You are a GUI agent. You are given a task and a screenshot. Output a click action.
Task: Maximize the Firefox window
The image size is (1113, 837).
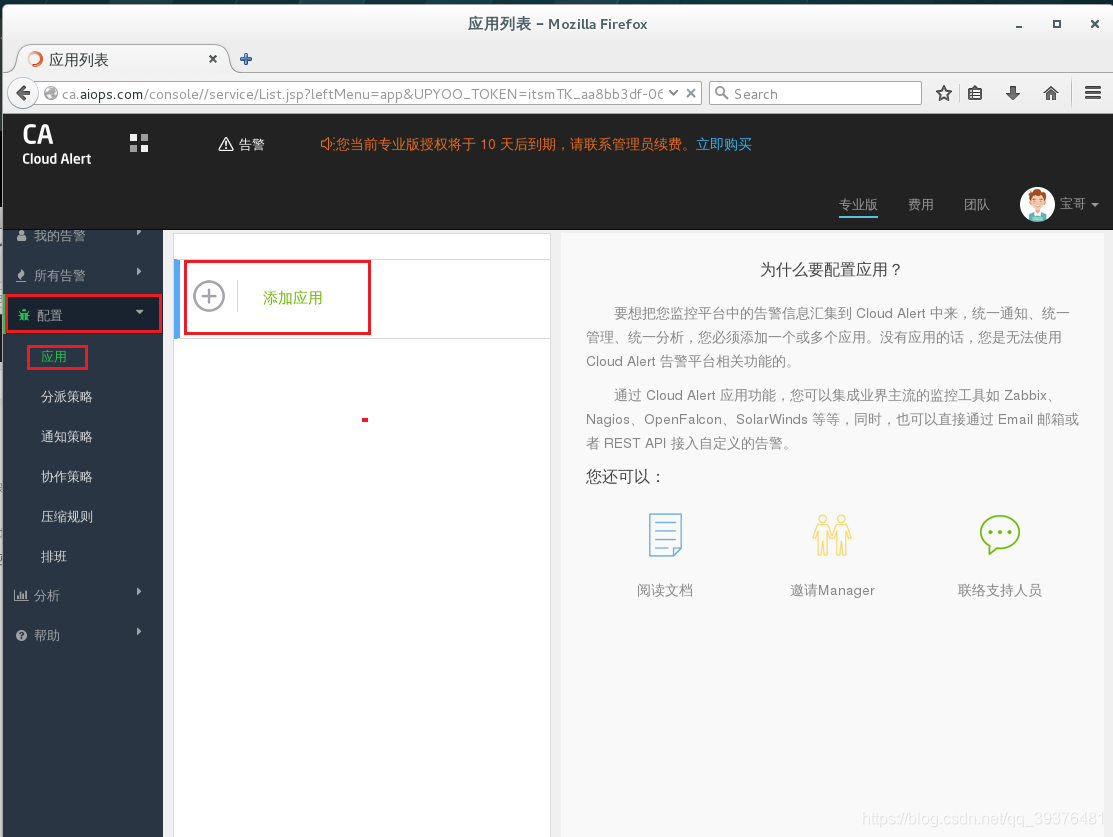[x=1056, y=24]
